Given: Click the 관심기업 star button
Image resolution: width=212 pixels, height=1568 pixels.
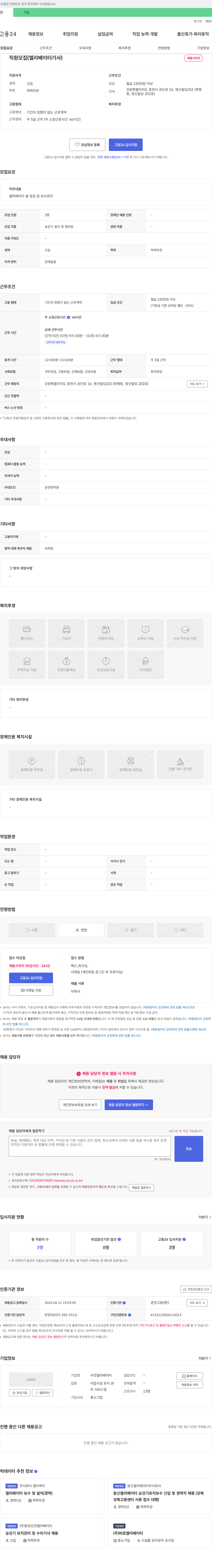Looking at the screenshot, I should coord(19,1393).
